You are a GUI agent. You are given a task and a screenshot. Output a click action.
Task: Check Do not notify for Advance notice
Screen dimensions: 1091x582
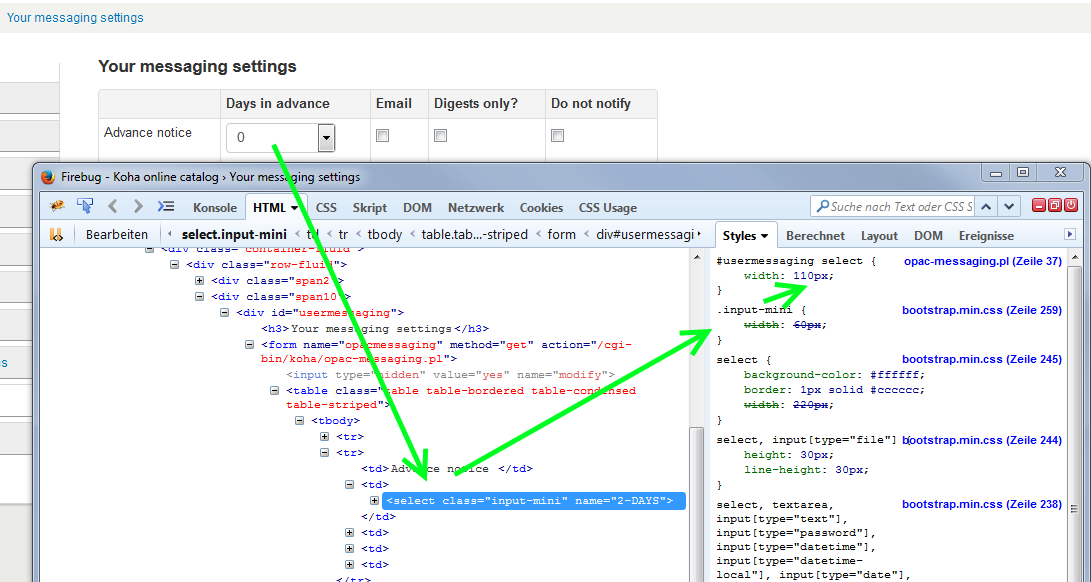pyautogui.click(x=558, y=136)
